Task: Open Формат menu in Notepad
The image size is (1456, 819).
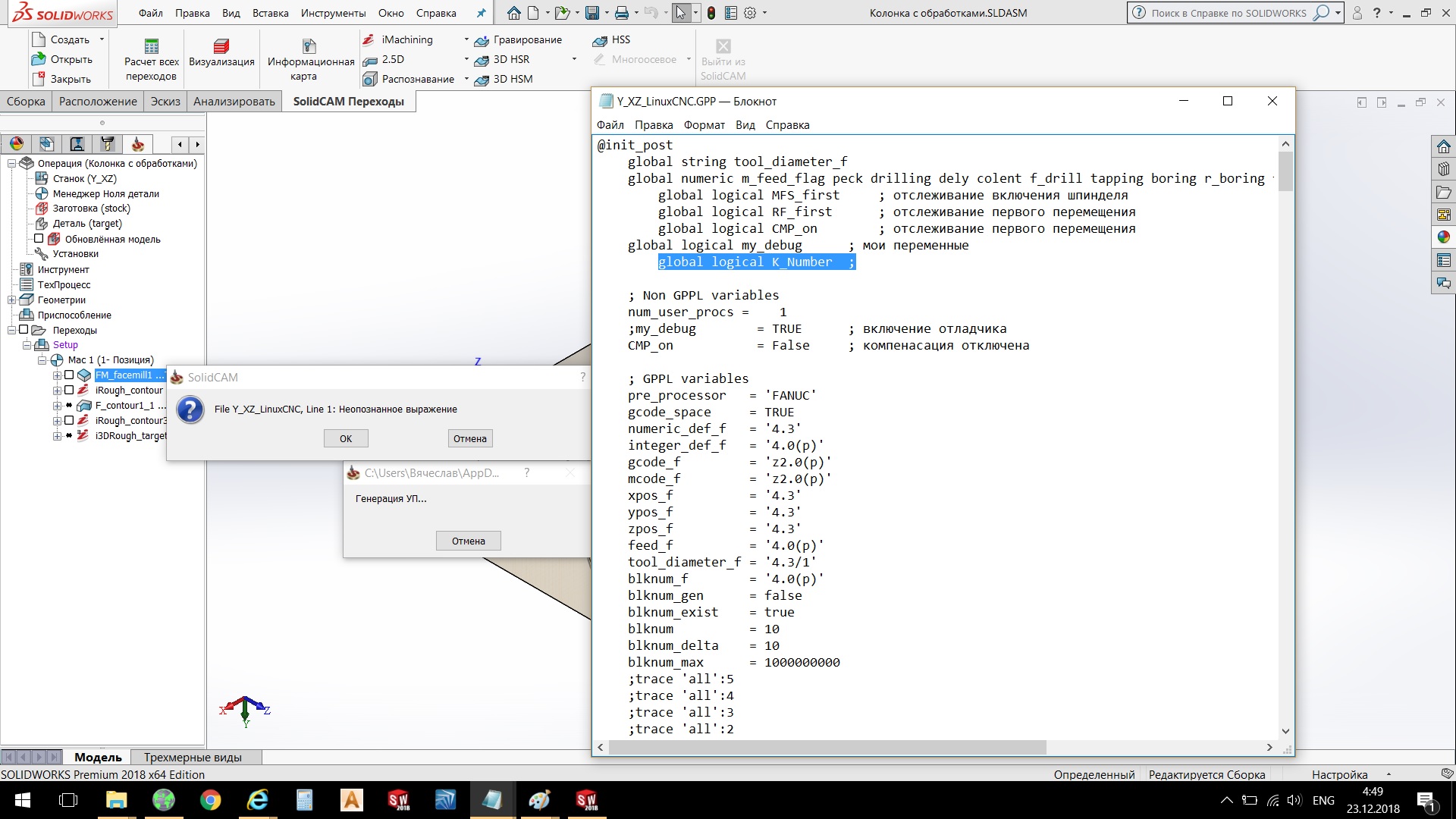Action: coord(704,125)
